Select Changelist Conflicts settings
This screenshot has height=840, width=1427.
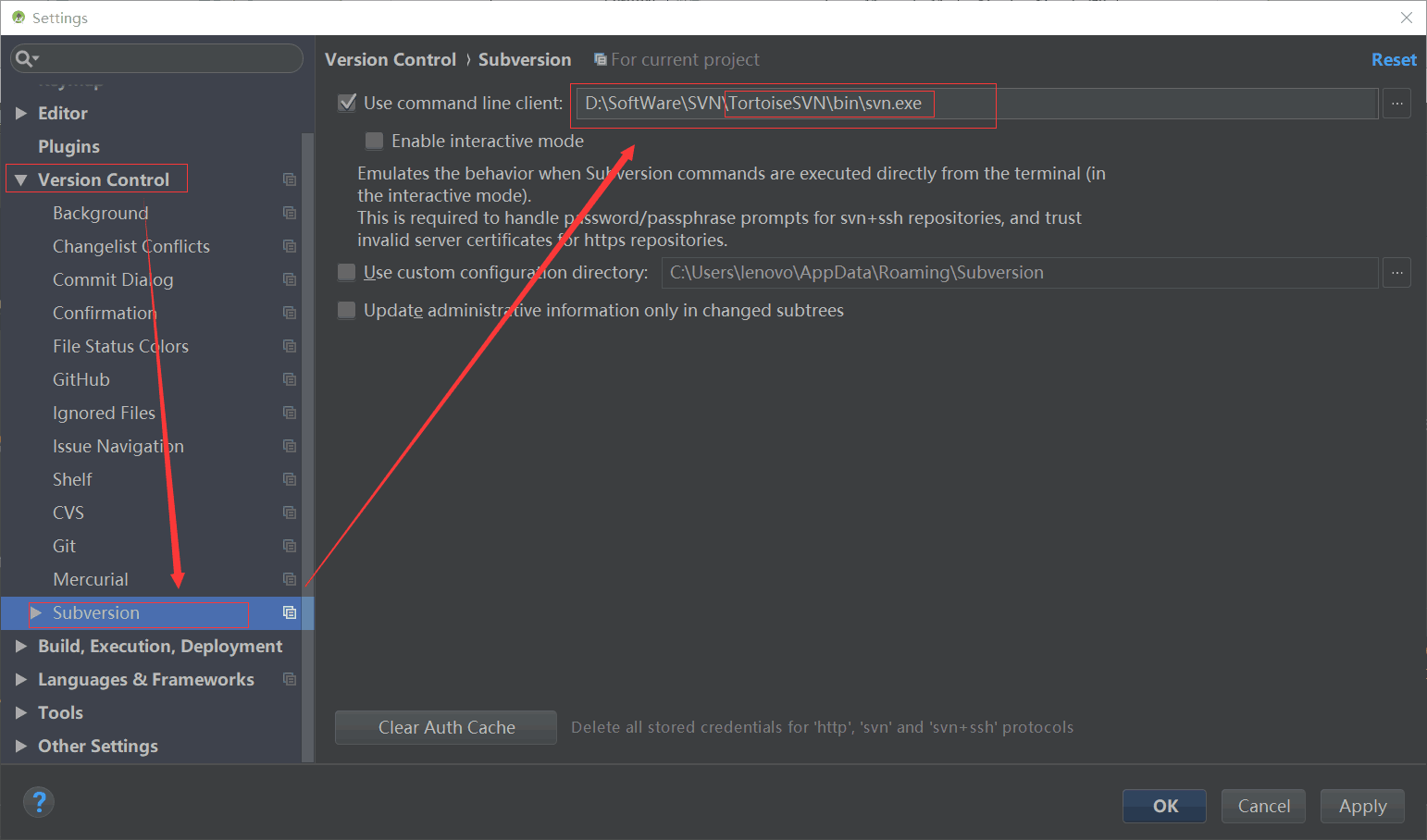131,246
